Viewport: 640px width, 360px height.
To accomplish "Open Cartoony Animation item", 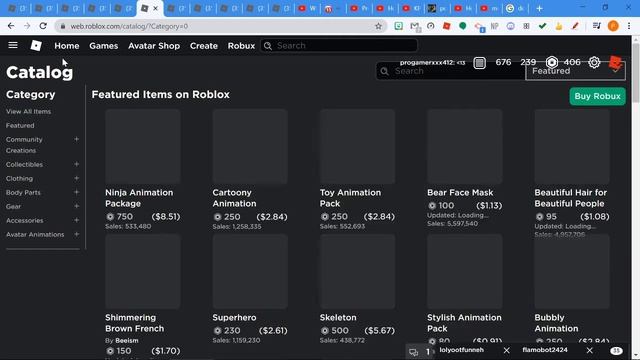I will (234, 198).
